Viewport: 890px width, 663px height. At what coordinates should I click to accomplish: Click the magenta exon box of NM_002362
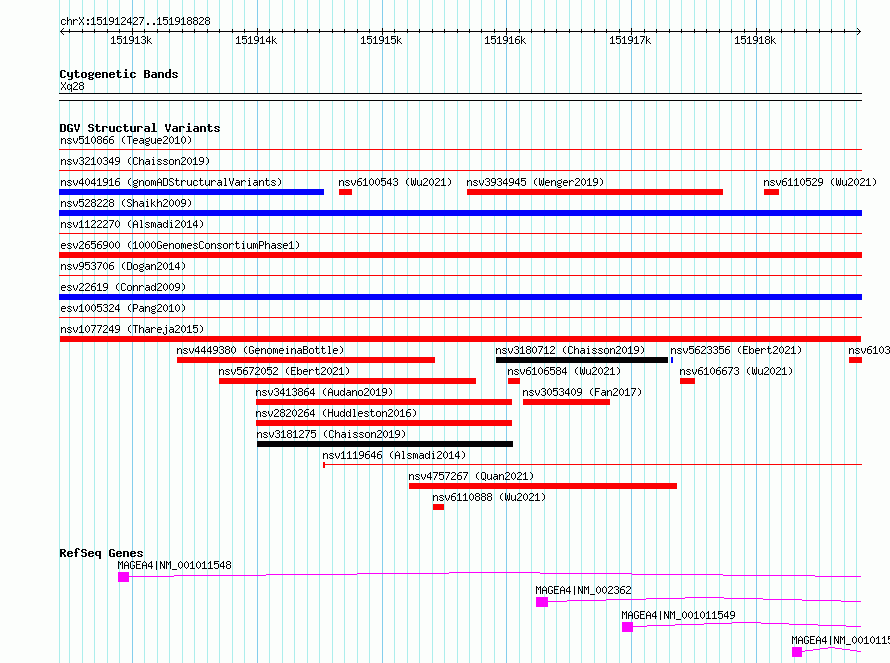click(542, 602)
